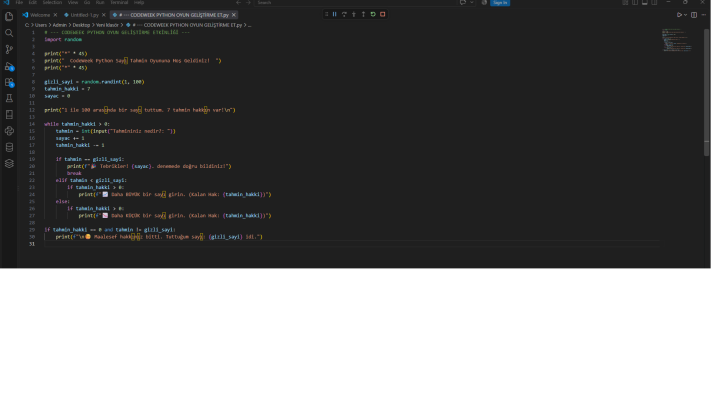
Task: Open the Help menu
Action: (139, 3)
